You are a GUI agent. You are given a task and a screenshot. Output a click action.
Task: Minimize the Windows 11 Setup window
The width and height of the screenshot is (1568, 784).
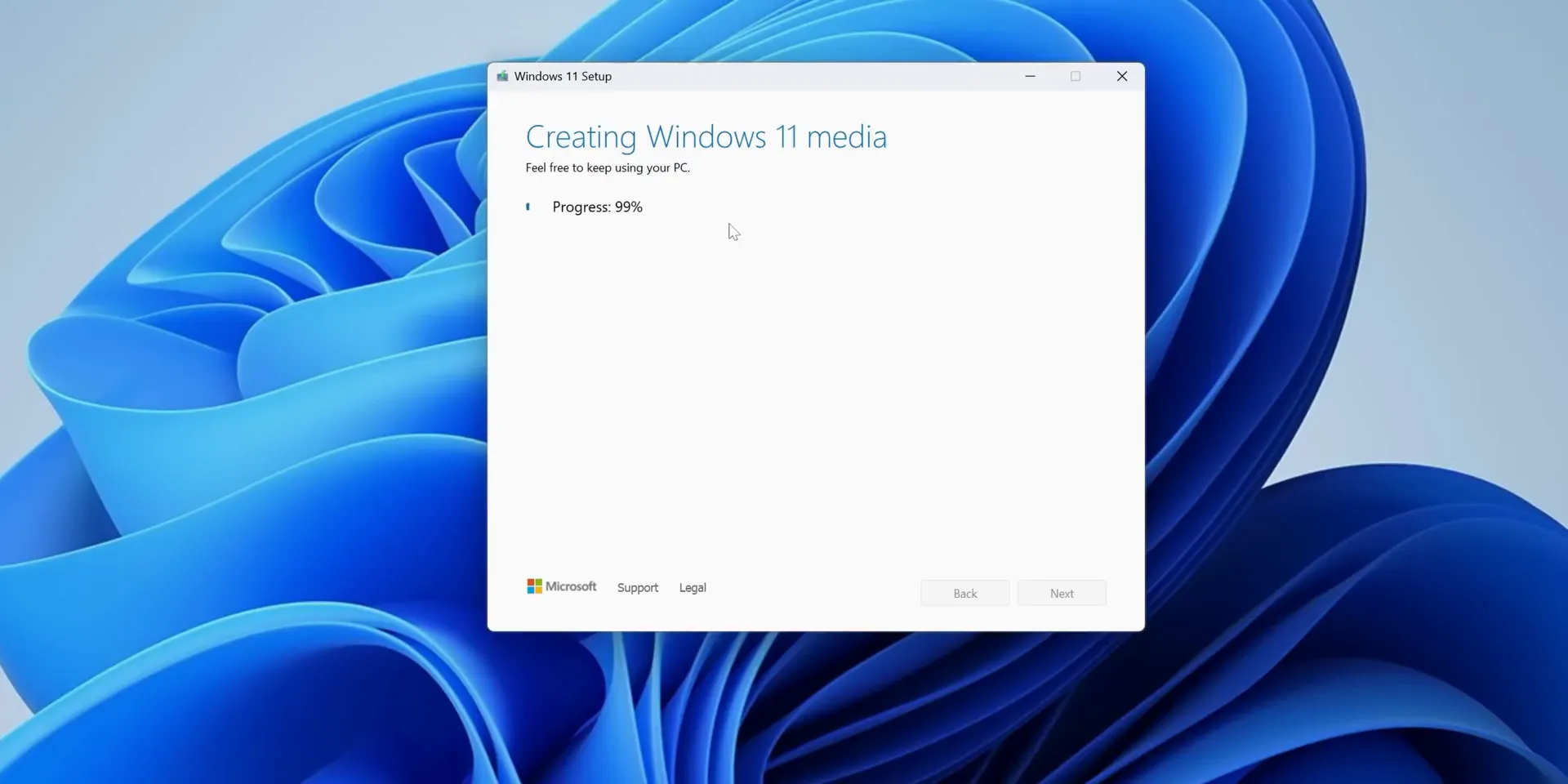(1030, 76)
